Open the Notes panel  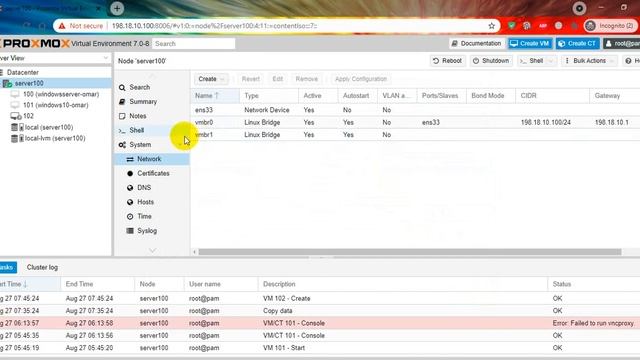138,116
